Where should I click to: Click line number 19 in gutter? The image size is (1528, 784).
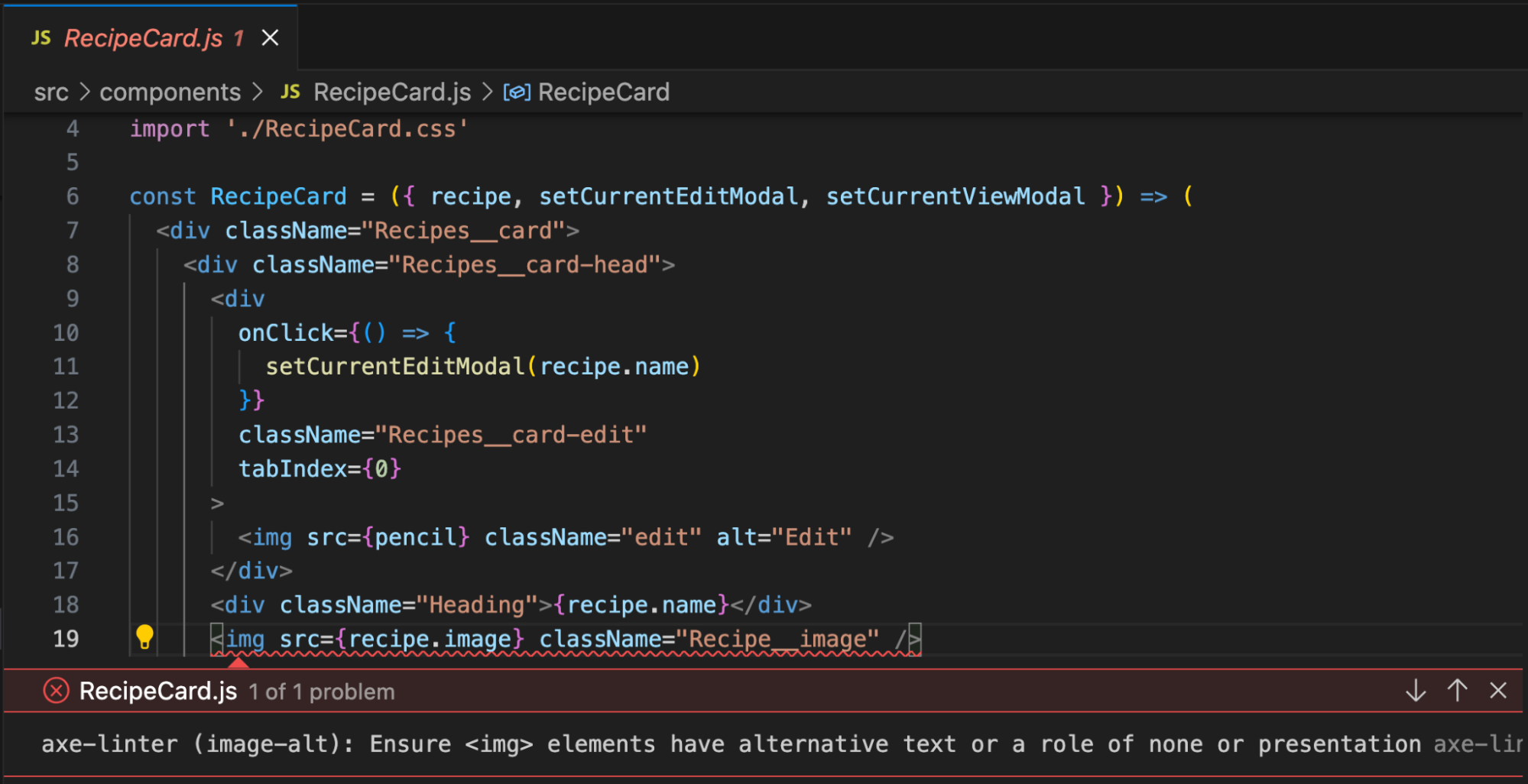66,638
